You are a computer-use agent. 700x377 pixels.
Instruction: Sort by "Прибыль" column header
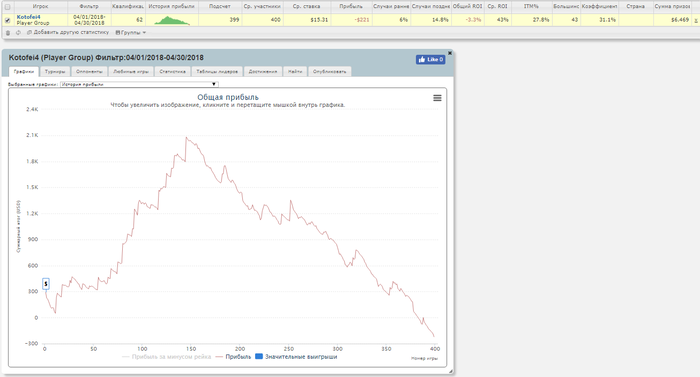pos(351,7)
